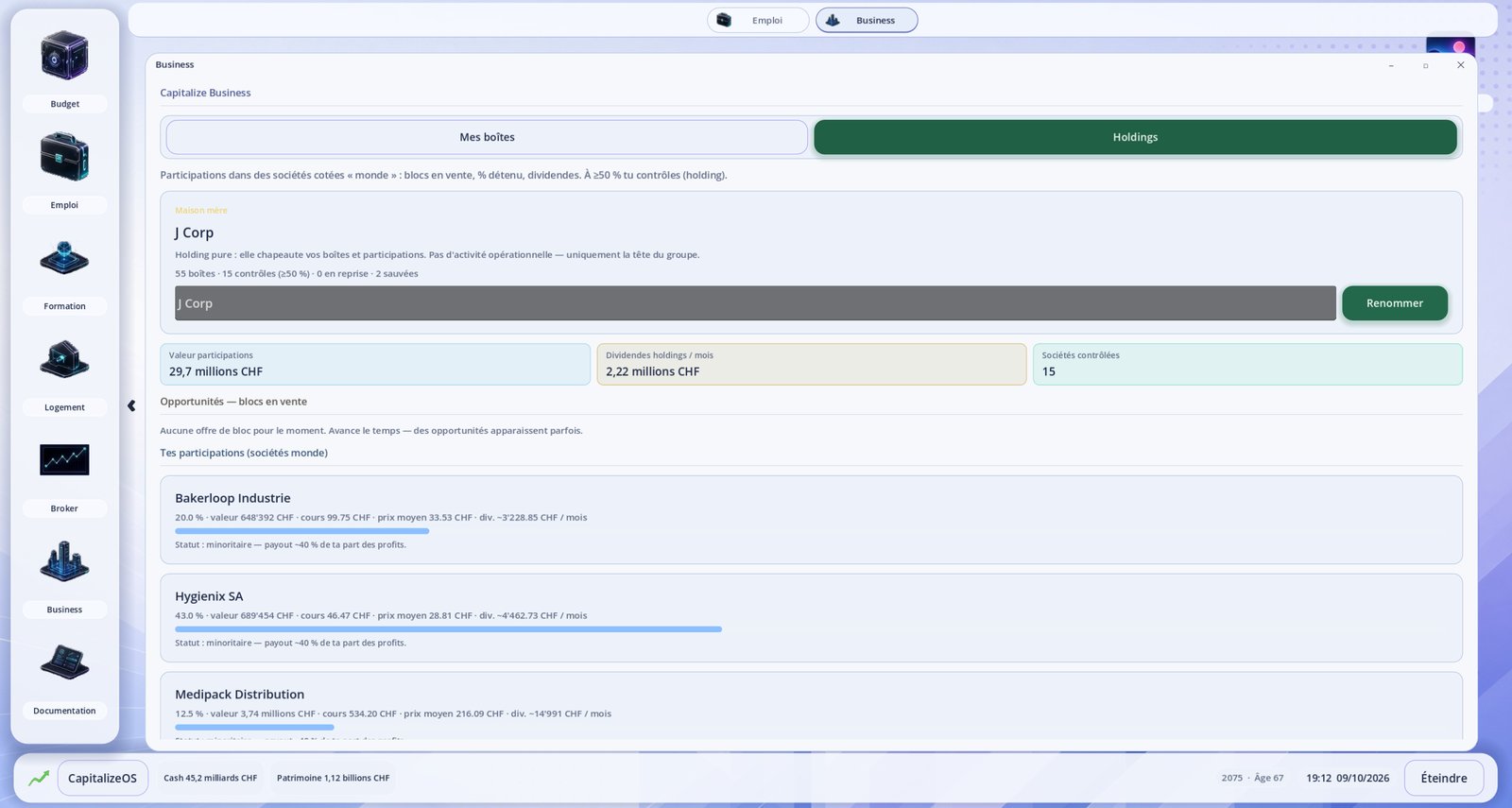Image resolution: width=1512 pixels, height=808 pixels.
Task: Click the Documentation label in sidebar
Action: (x=64, y=711)
